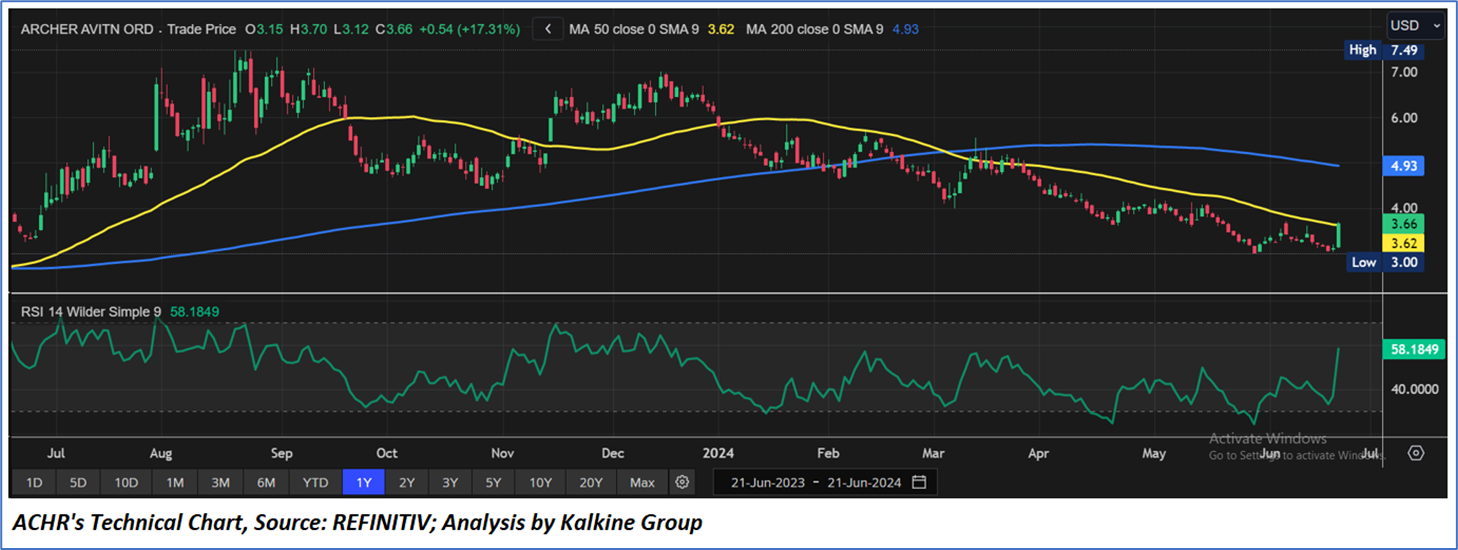This screenshot has height=550, width=1458.
Task: Switch the chart to the 5Y range
Action: click(493, 482)
